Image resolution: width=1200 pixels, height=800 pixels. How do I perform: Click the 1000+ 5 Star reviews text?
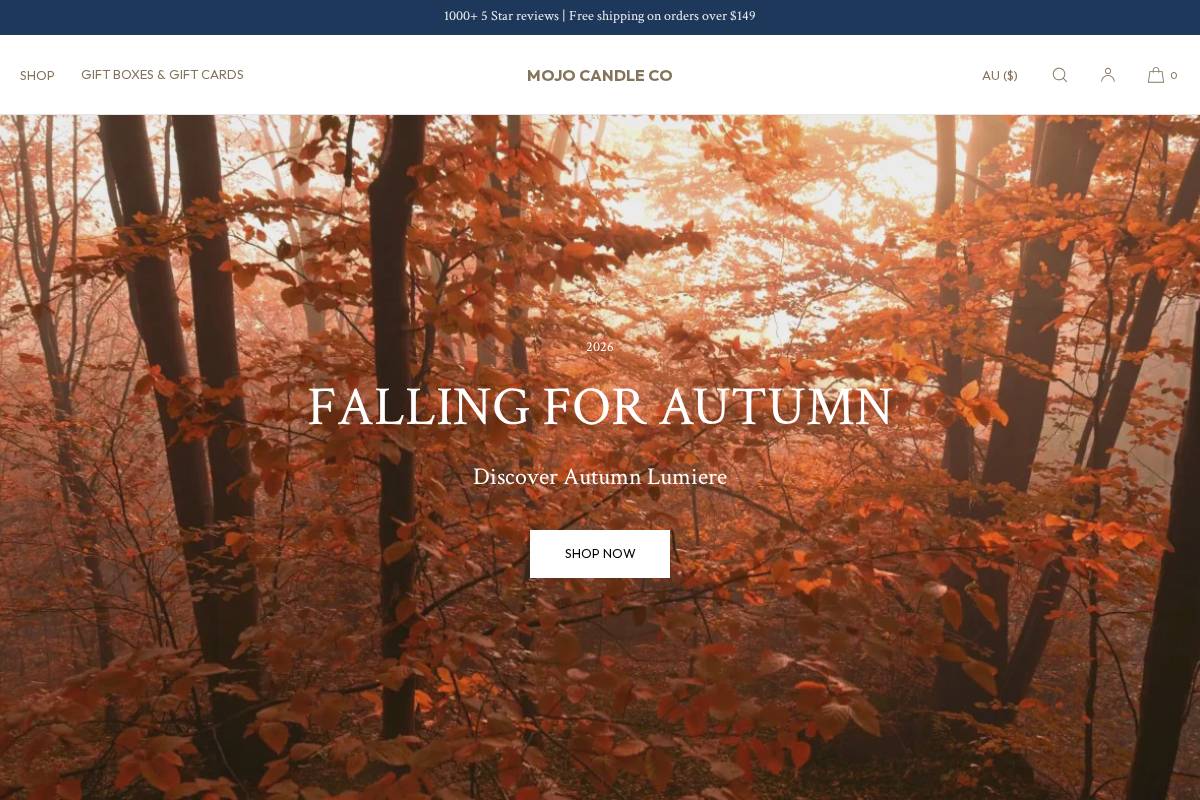pyautogui.click(x=501, y=16)
